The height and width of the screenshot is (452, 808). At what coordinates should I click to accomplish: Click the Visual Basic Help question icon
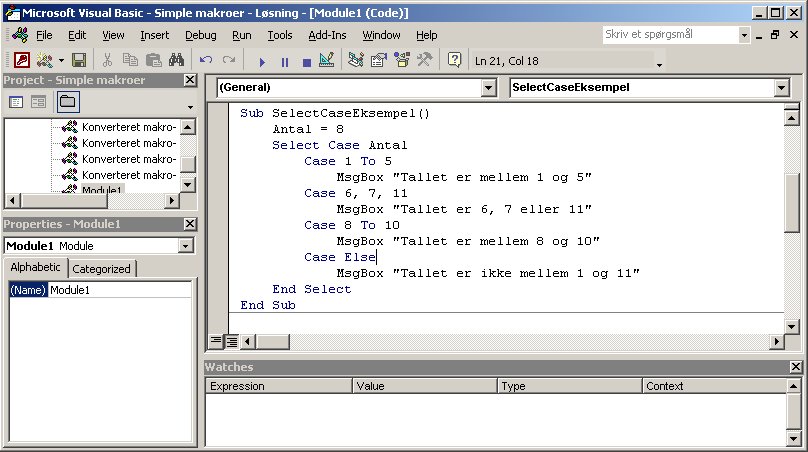454,60
